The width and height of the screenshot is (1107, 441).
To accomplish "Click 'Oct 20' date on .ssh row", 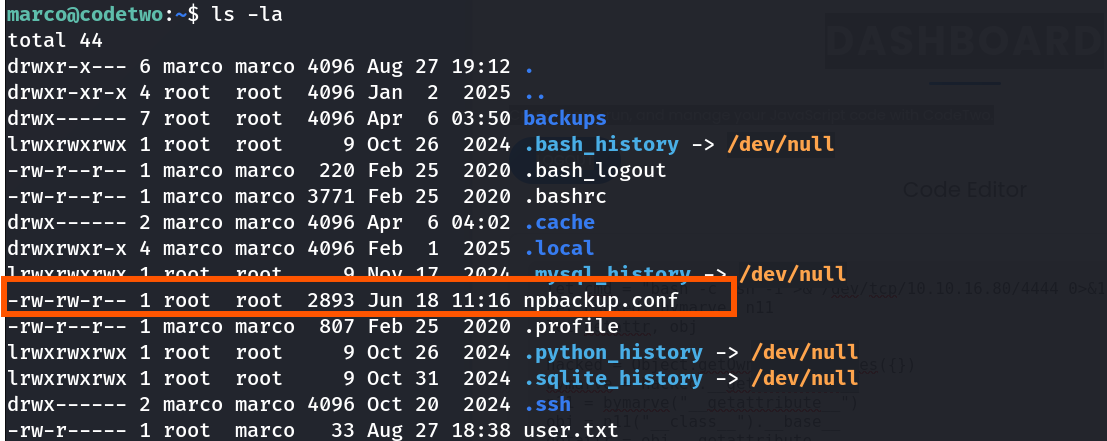I will 403,404.
